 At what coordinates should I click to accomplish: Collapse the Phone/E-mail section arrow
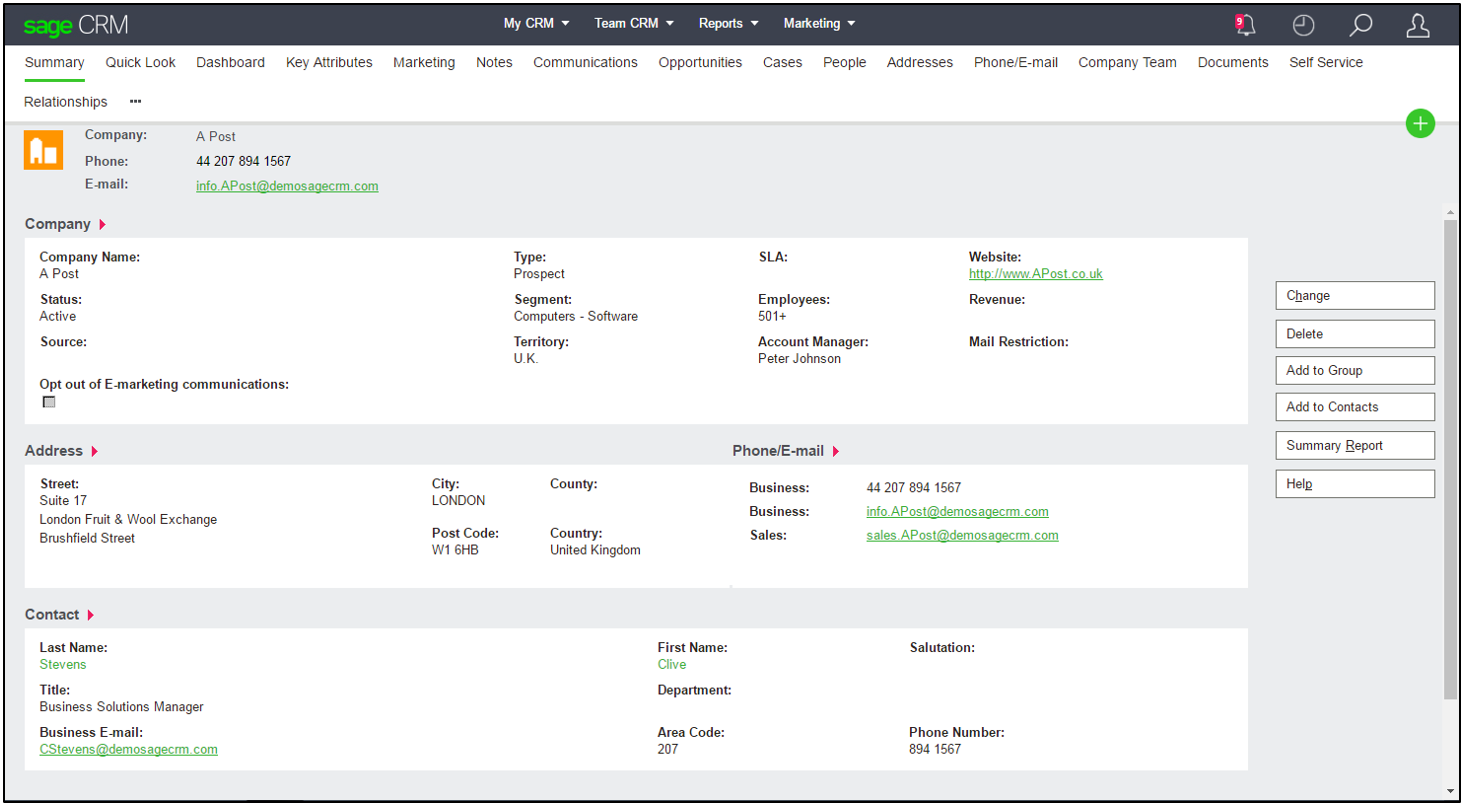(x=836, y=451)
